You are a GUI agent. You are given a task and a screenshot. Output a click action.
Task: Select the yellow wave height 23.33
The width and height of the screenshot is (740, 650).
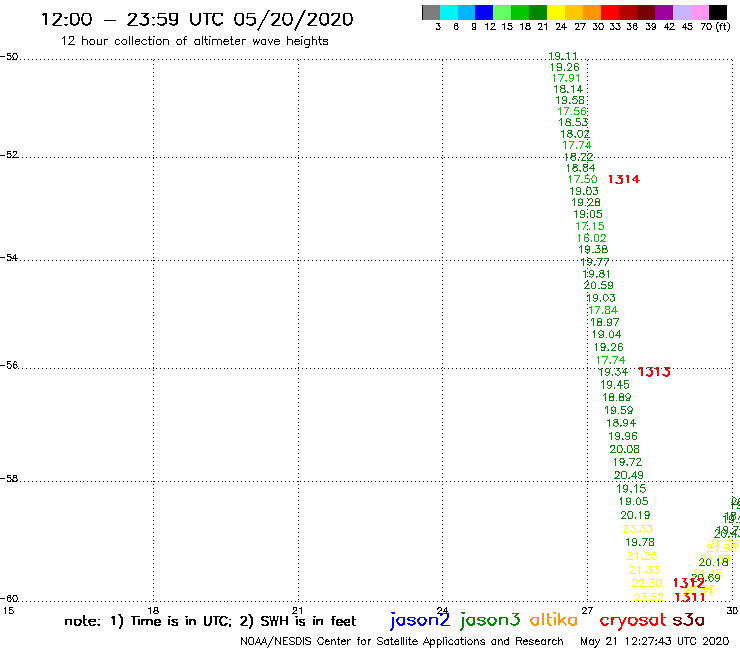click(x=637, y=529)
